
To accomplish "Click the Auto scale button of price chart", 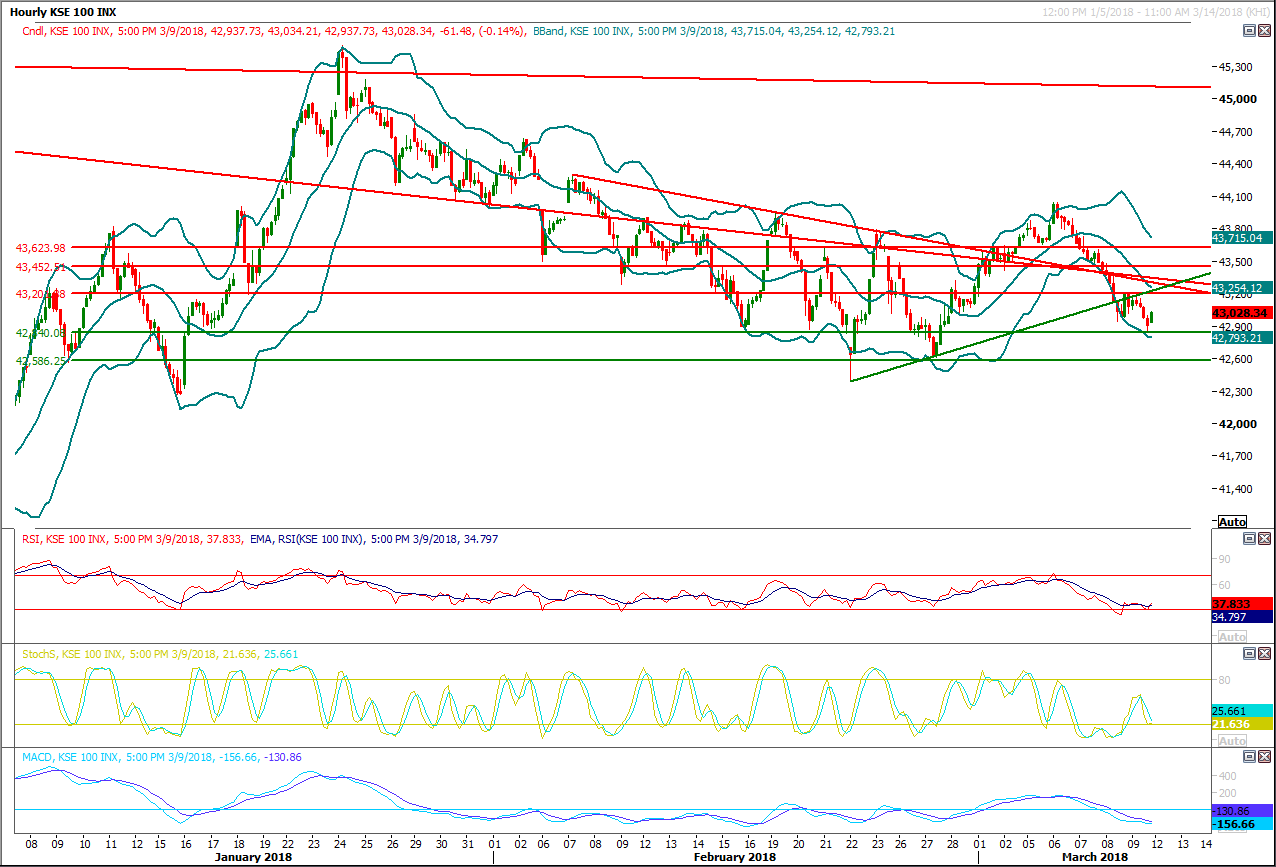I will pyautogui.click(x=1232, y=522).
